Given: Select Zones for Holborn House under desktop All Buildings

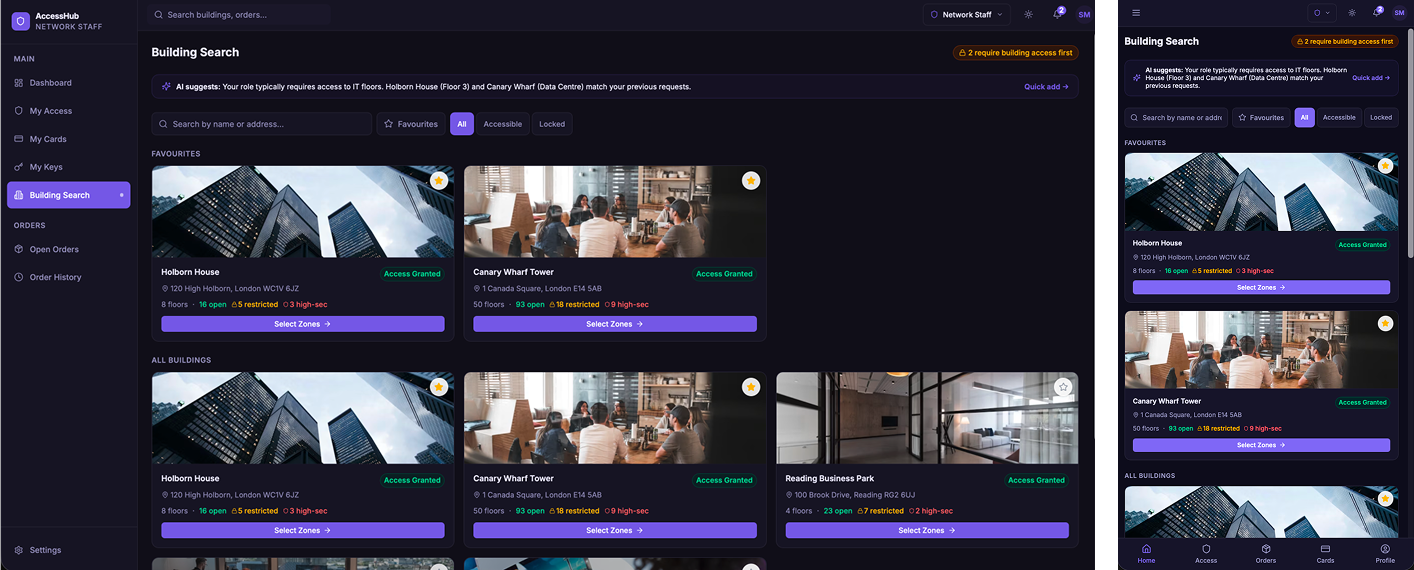Looking at the screenshot, I should click(x=303, y=530).
